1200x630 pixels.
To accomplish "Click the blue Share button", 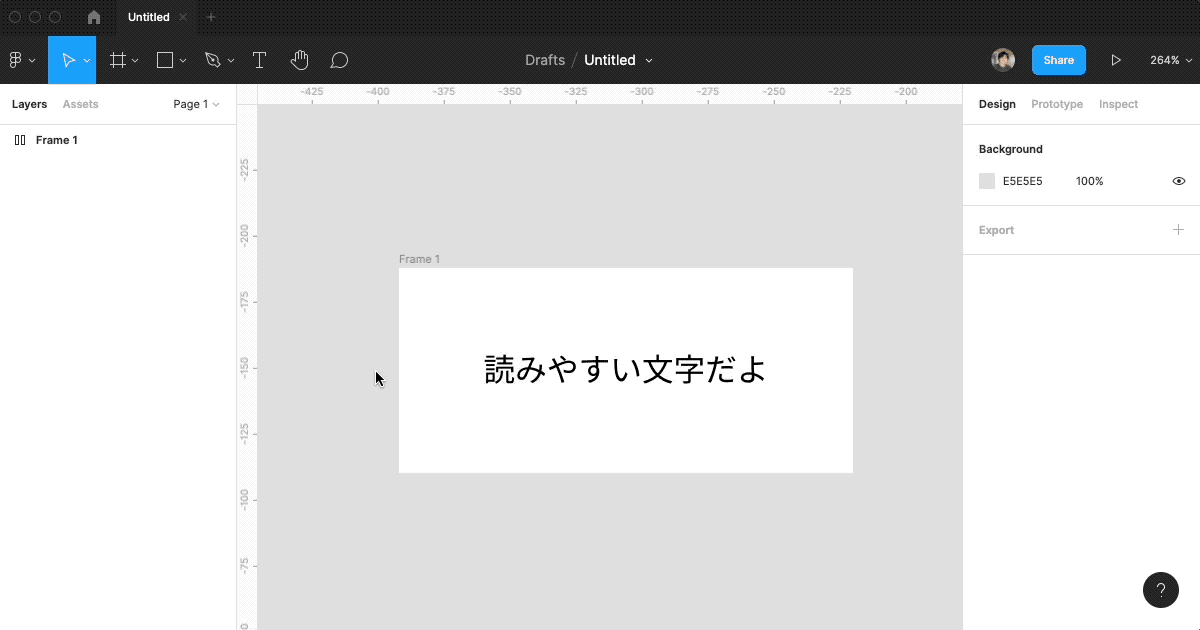I will [x=1058, y=60].
